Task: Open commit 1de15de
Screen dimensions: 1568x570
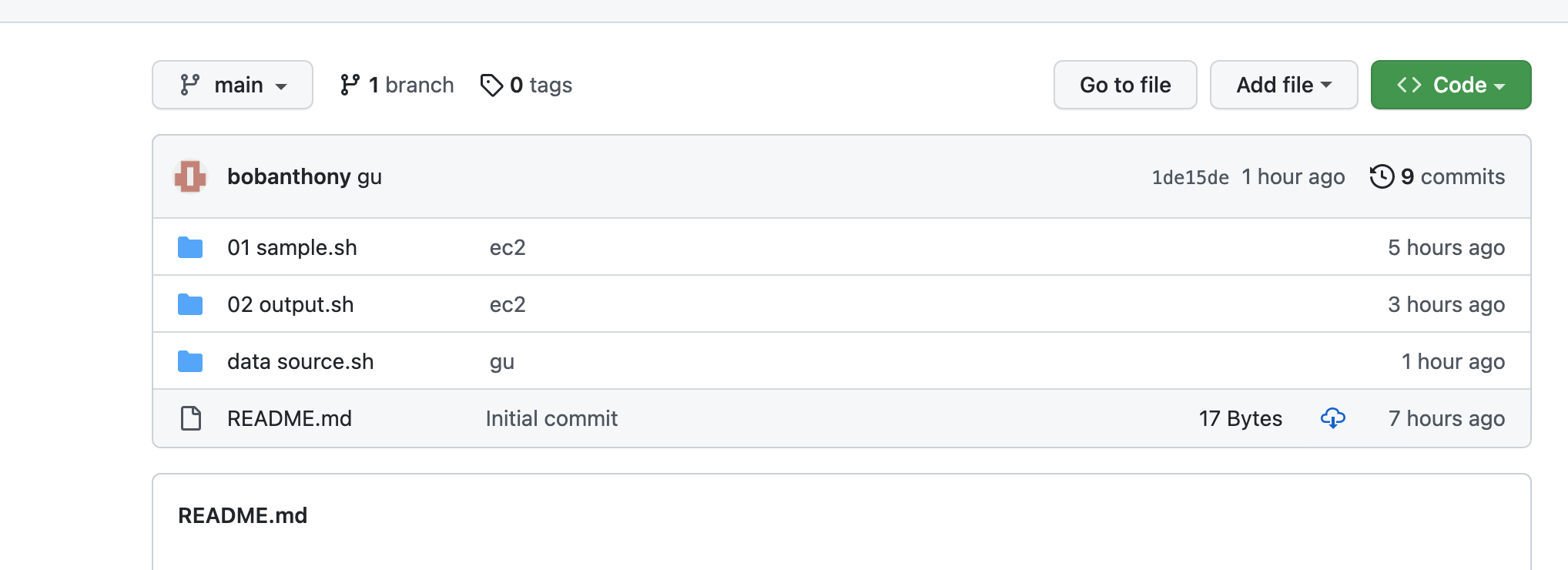Action: pos(1190,176)
